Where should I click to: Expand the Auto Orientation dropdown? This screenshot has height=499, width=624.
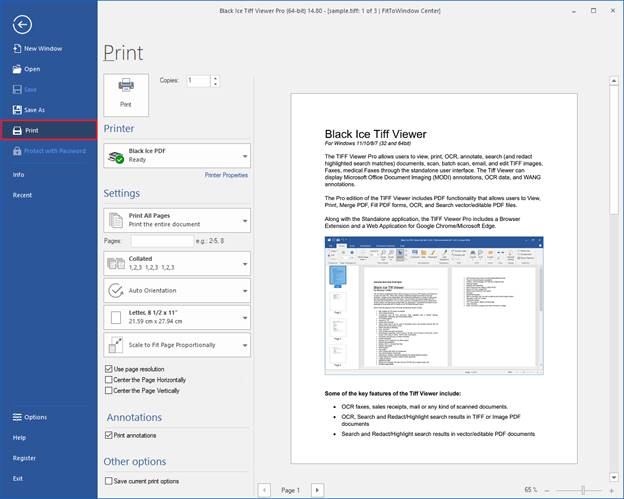[x=177, y=290]
